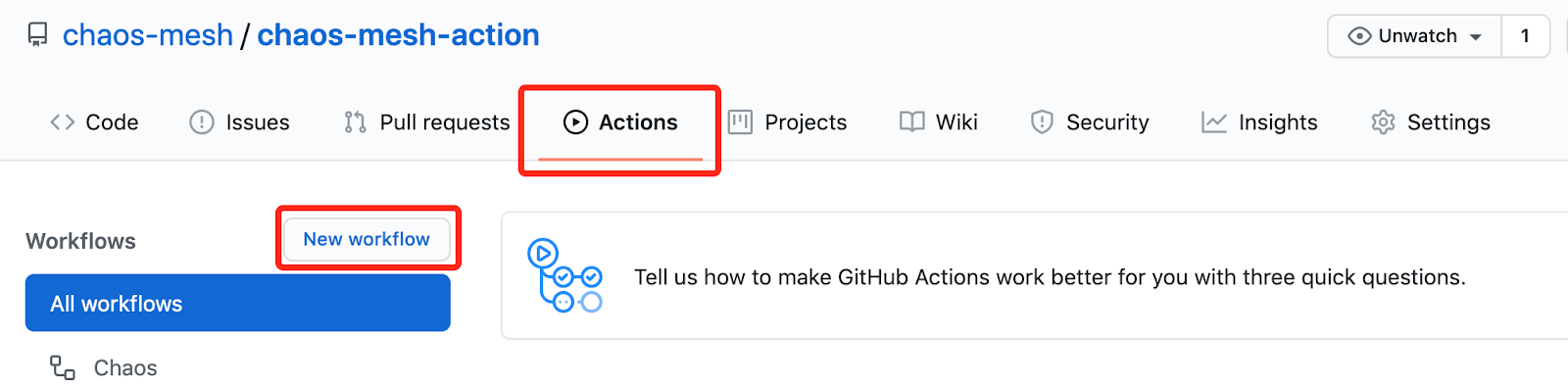
Task: Click the Code brackets icon
Action: (x=63, y=122)
